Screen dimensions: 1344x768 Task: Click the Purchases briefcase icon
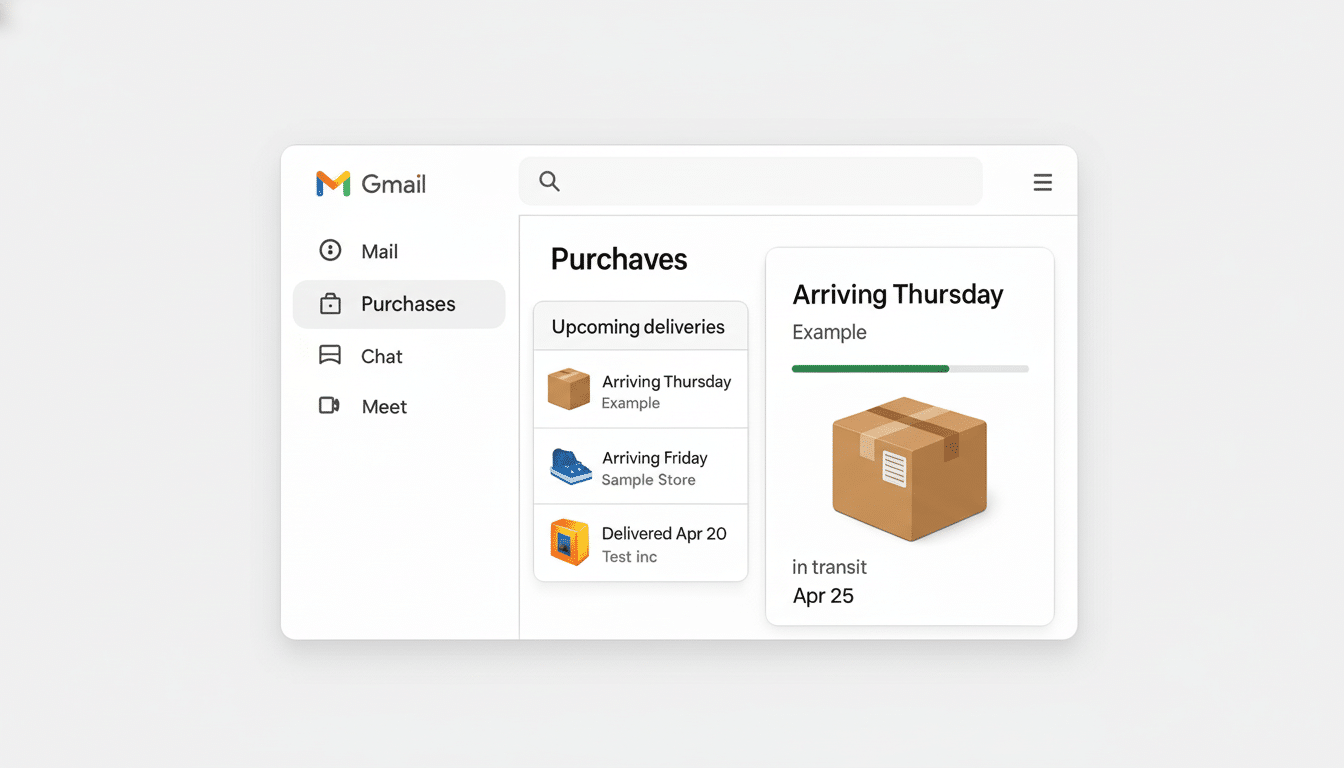(x=330, y=303)
